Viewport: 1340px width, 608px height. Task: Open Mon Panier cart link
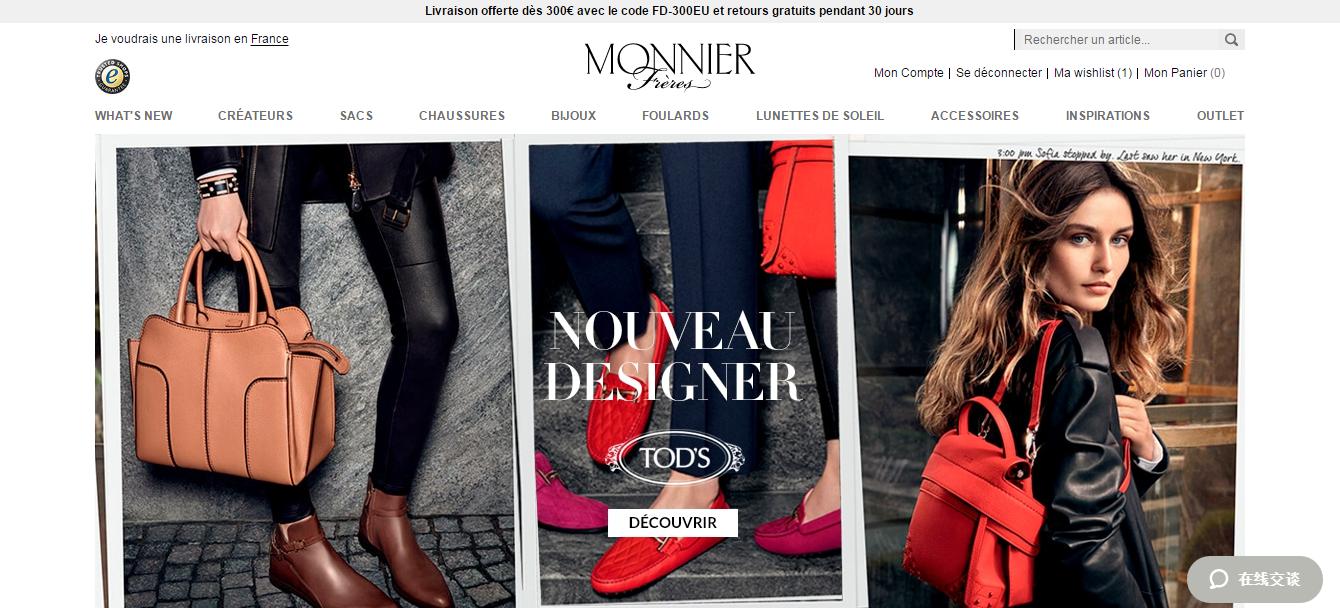[x=1184, y=73]
